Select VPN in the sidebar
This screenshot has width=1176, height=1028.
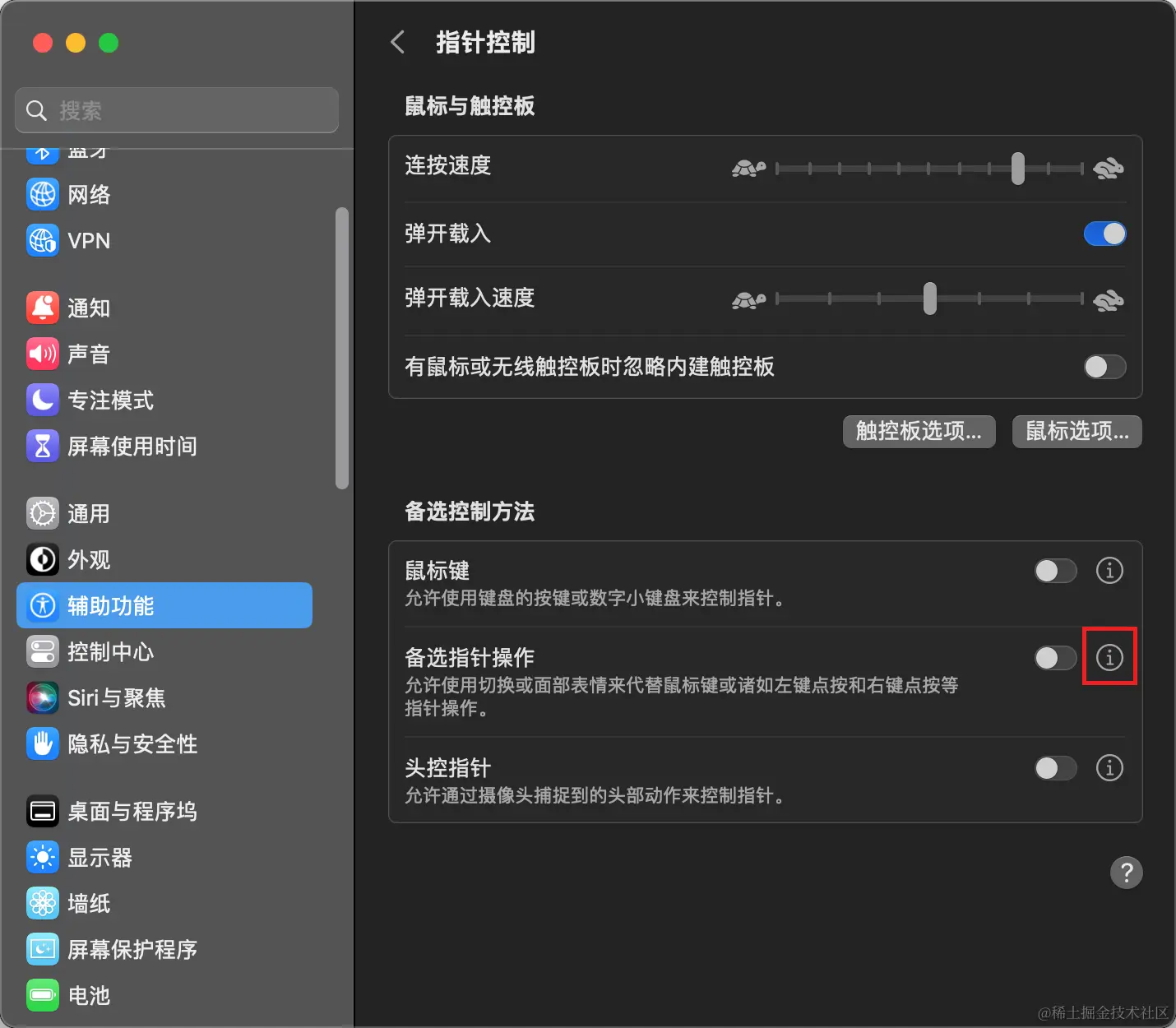click(164, 241)
